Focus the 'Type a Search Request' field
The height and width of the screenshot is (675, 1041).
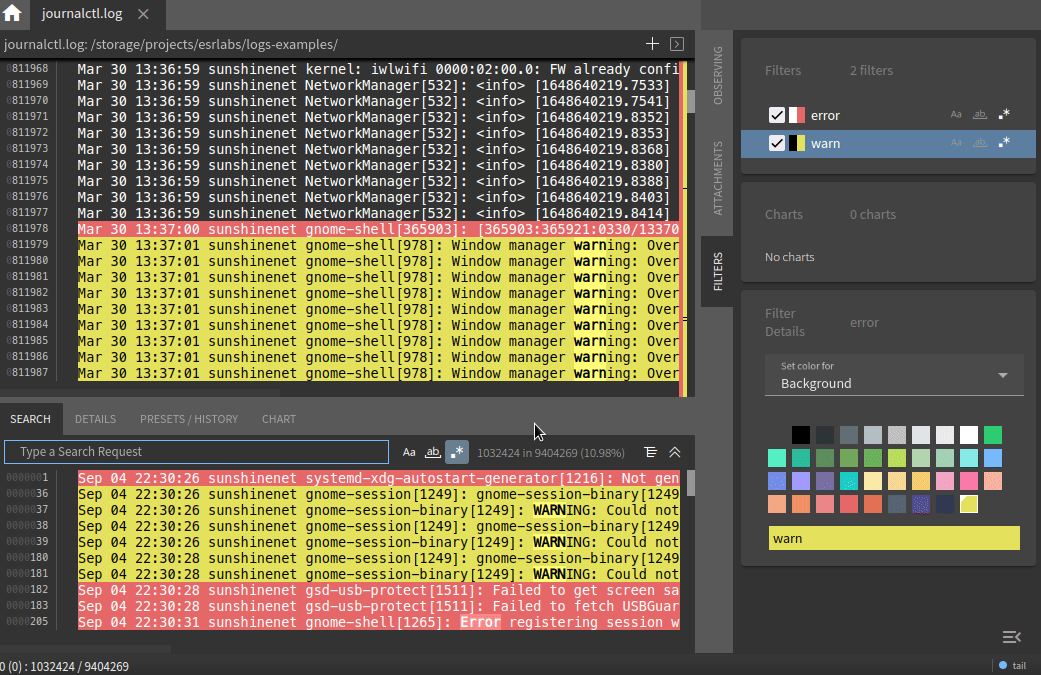pyautogui.click(x=197, y=452)
